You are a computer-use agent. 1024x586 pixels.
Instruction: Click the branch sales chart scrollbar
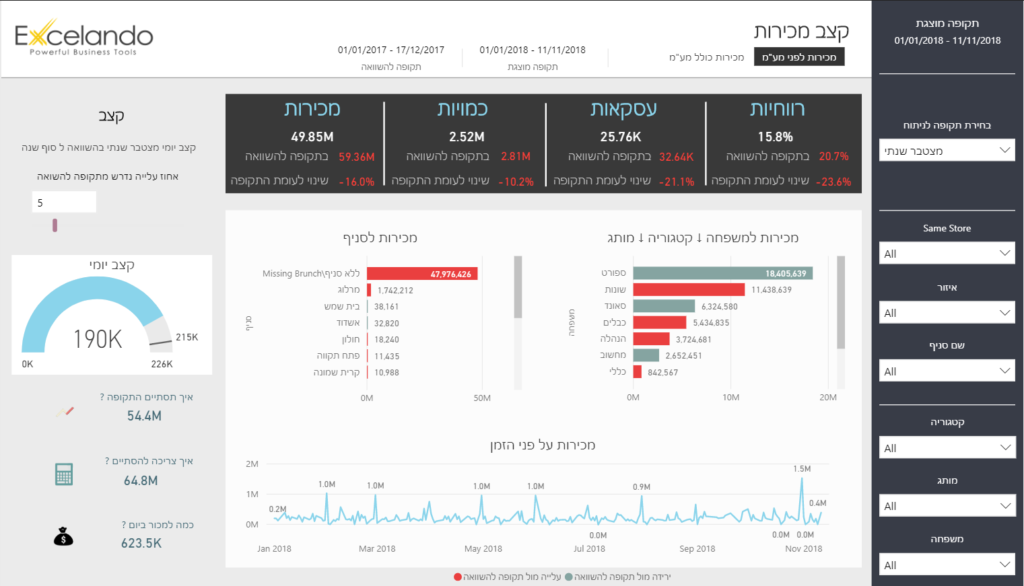coord(517,288)
